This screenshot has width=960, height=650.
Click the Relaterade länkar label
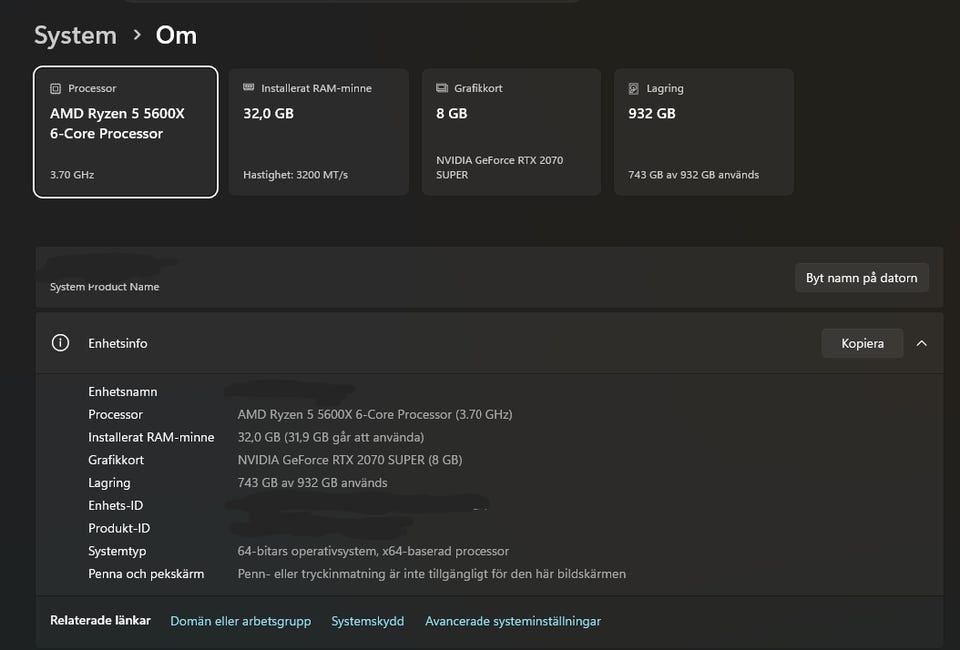click(100, 621)
